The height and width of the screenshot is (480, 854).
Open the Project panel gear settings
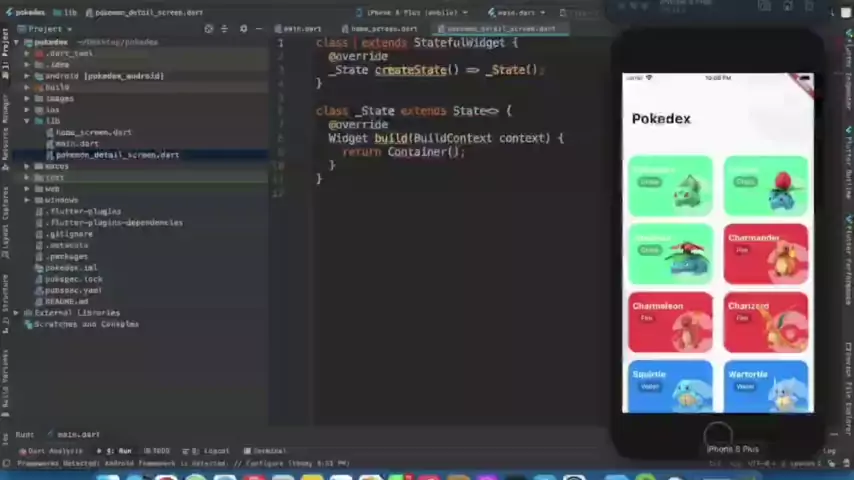coord(243,29)
